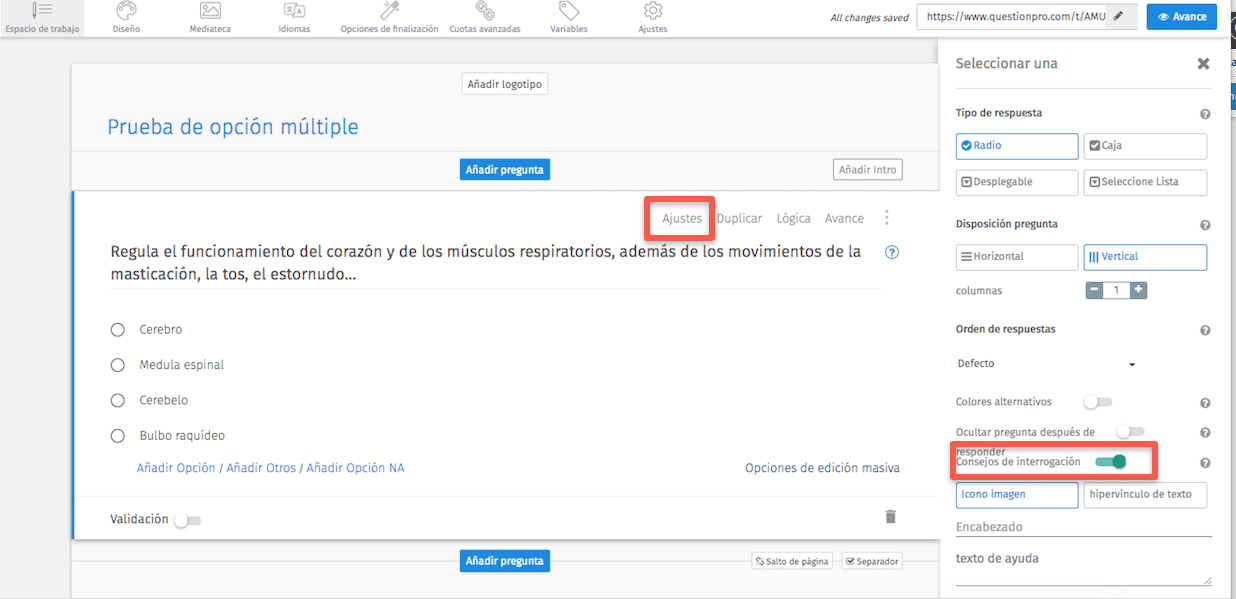Screen dimensions: 1236x599
Task: Open the Espacio de trabajo workspace tab
Action: [x=41, y=18]
